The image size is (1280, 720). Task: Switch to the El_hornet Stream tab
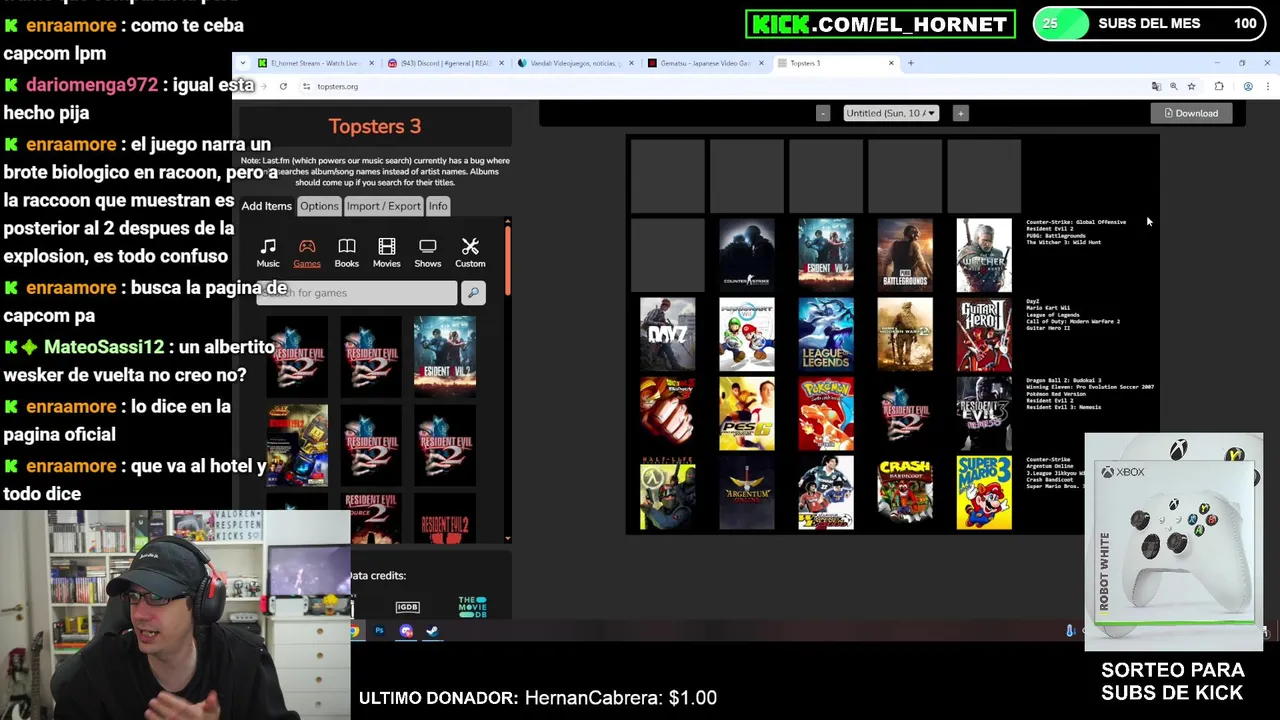[x=314, y=63]
